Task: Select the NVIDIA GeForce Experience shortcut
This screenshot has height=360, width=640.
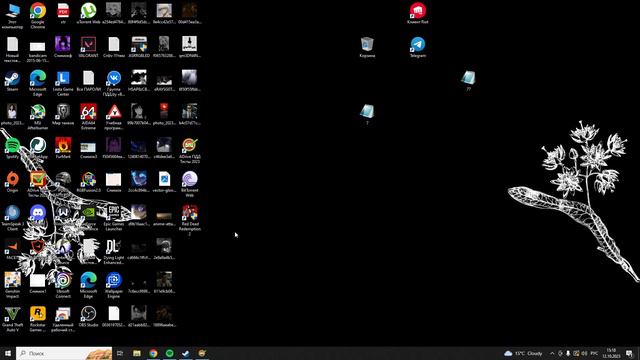Action: (x=88, y=217)
